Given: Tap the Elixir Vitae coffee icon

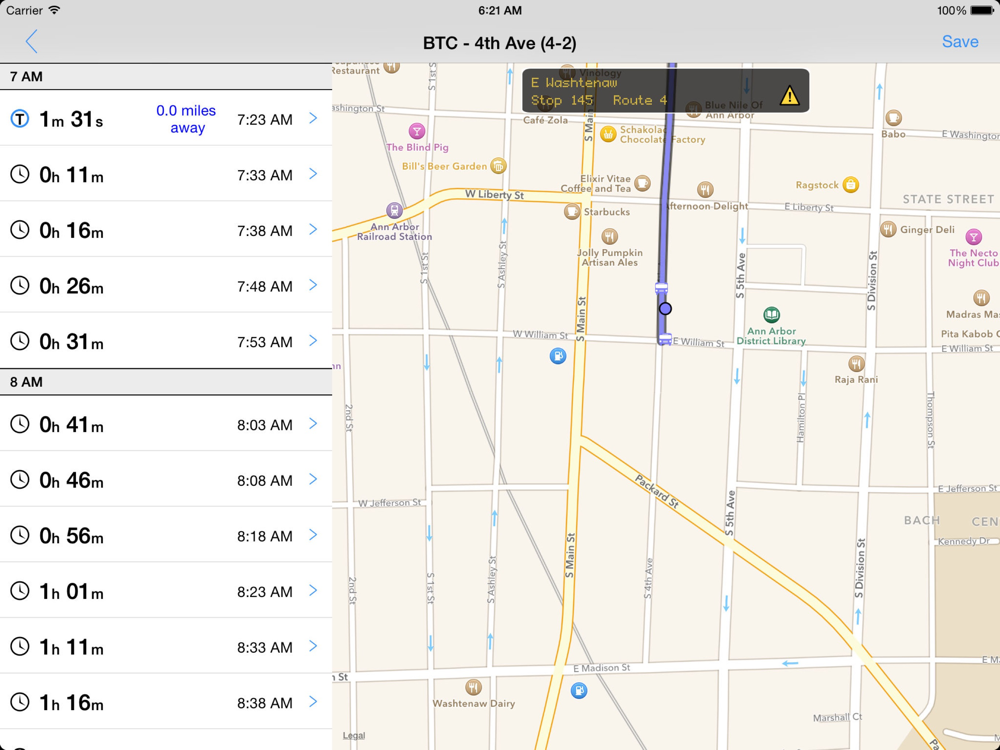Looking at the screenshot, I should tap(643, 184).
